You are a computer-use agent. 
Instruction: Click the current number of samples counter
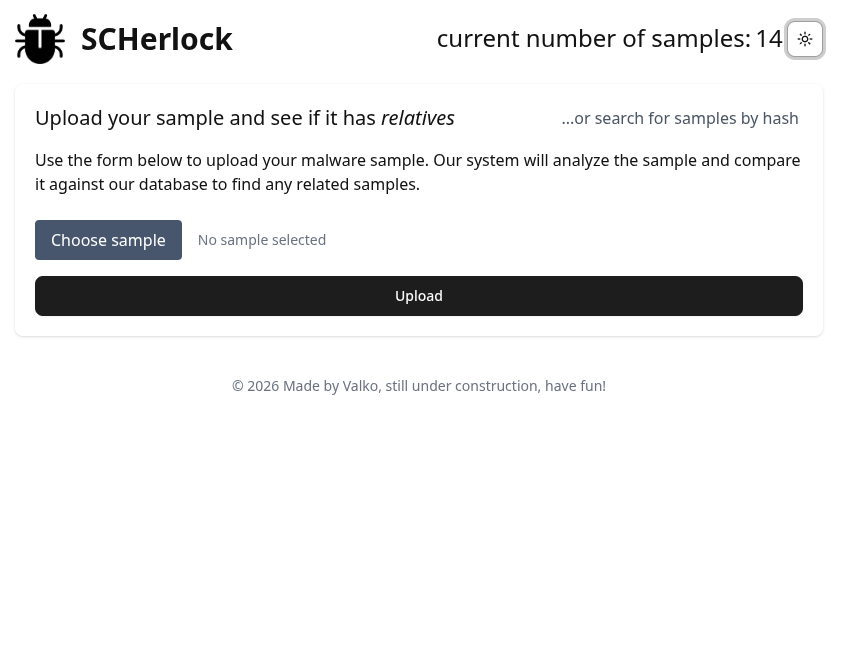coord(610,38)
